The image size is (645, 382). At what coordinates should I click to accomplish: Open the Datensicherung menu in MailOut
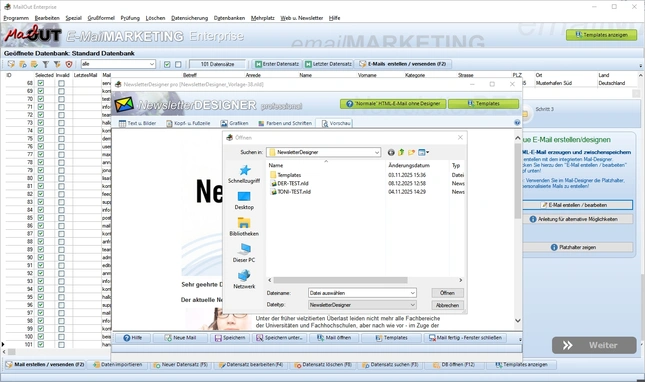pos(190,18)
